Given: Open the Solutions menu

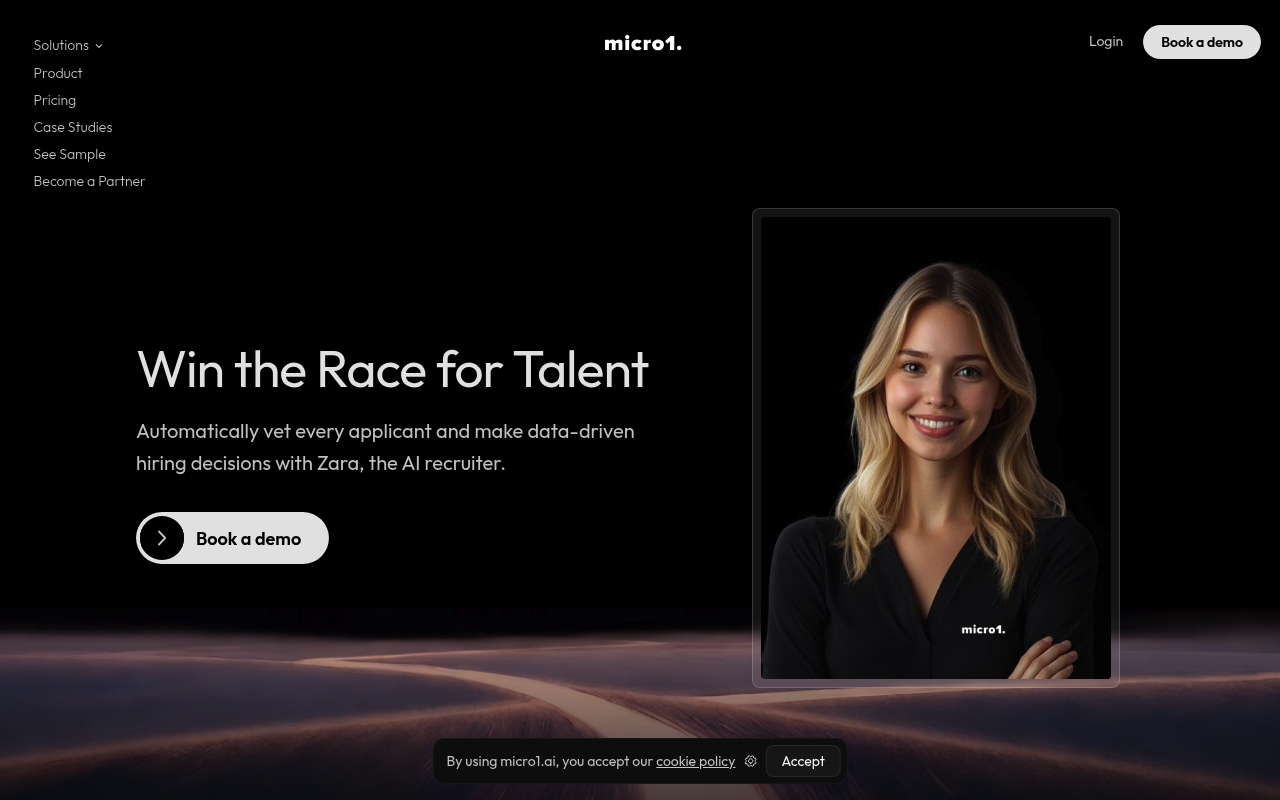Looking at the screenshot, I should click(68, 45).
